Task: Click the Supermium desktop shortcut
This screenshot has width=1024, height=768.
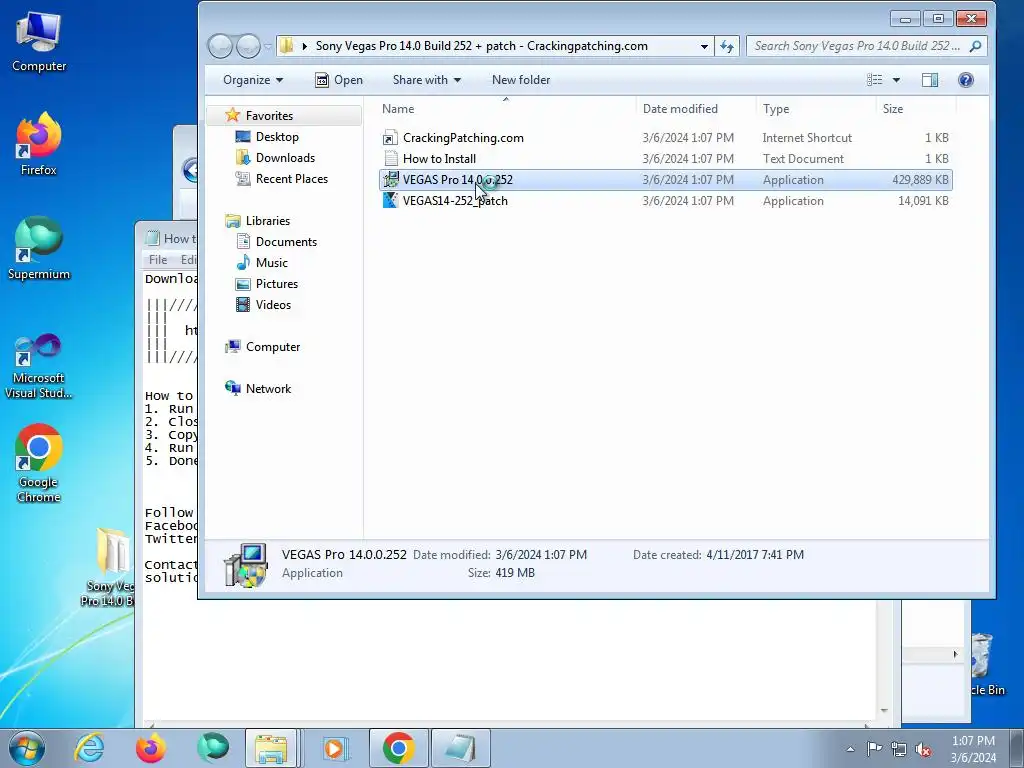Action: [x=39, y=248]
